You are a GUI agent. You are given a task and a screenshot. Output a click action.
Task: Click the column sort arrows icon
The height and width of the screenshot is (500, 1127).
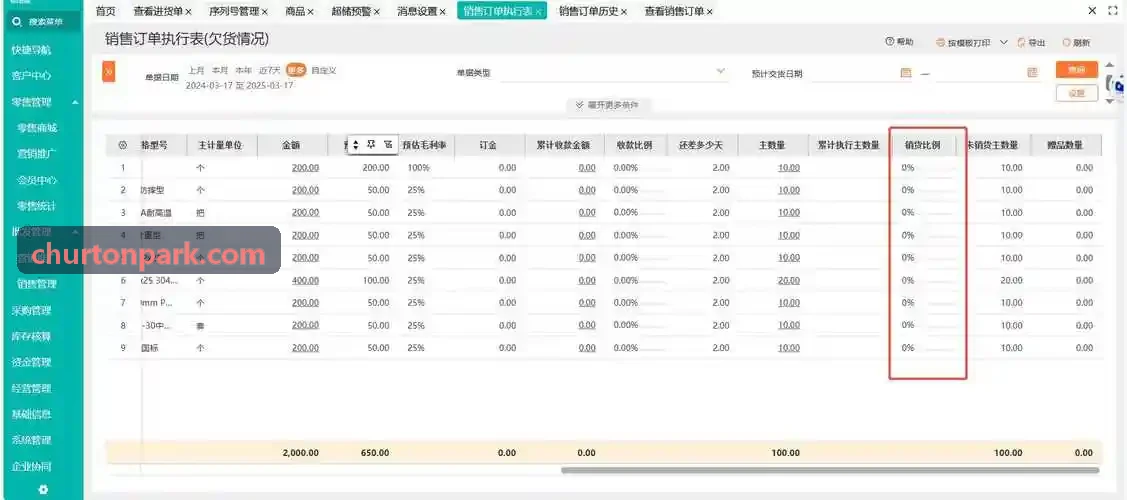click(x=356, y=145)
